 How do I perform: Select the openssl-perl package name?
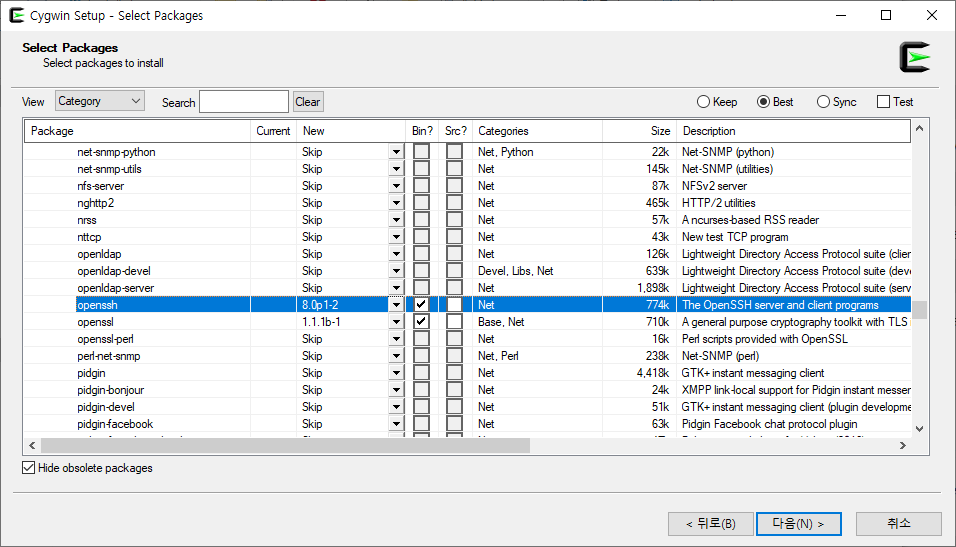(105, 339)
